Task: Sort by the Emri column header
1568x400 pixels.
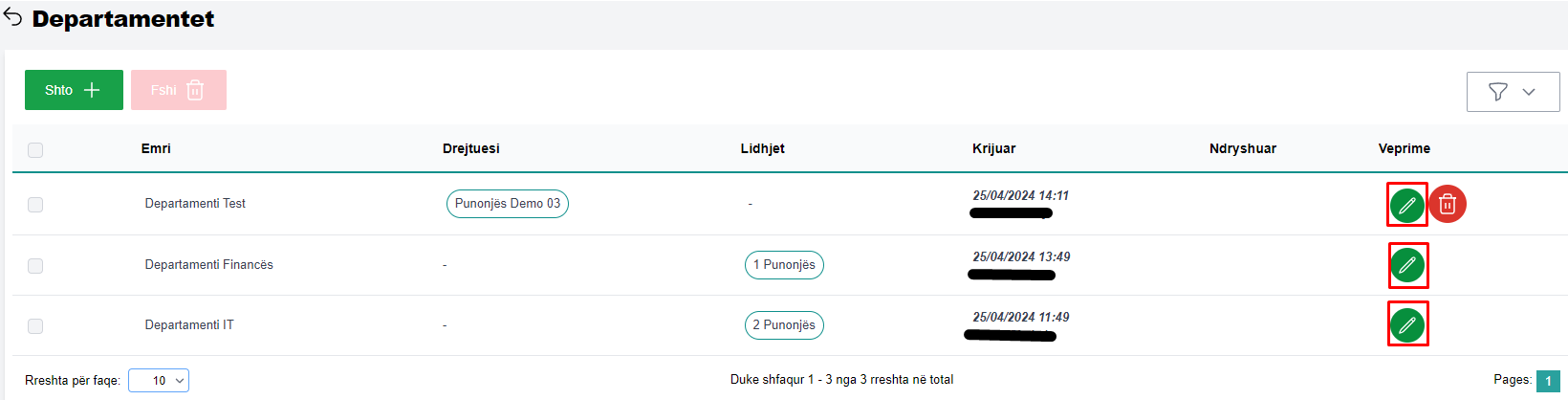Action: [156, 148]
